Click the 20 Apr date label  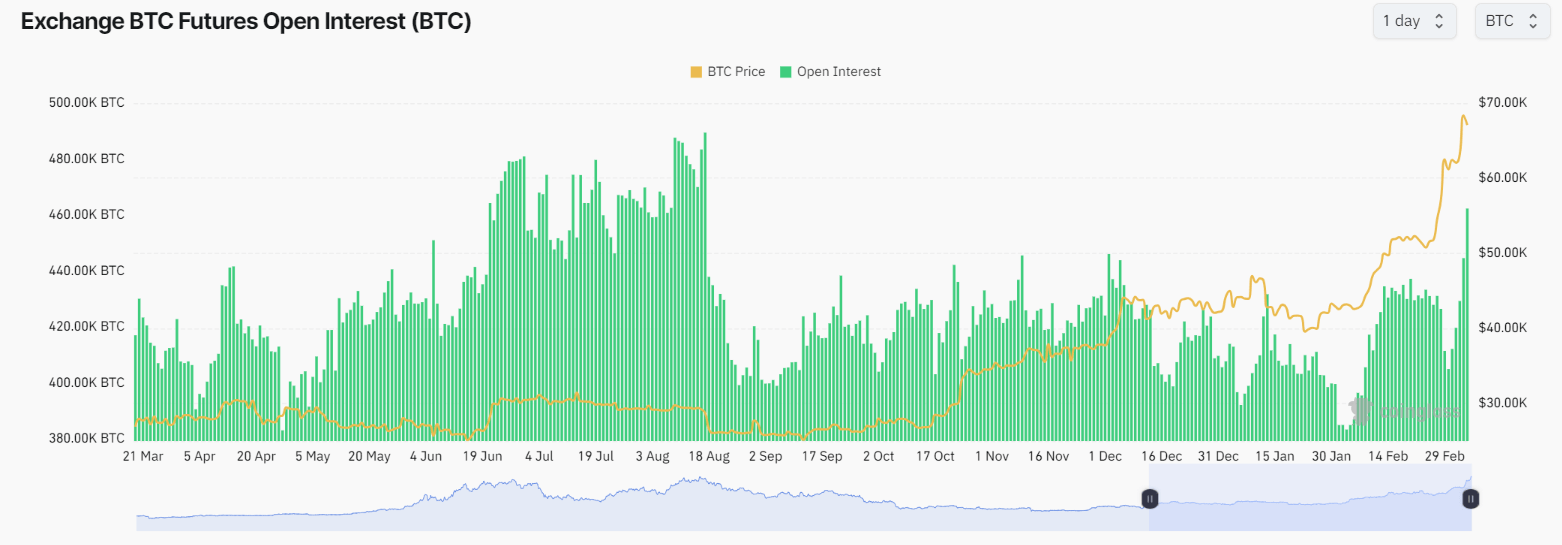coord(257,457)
